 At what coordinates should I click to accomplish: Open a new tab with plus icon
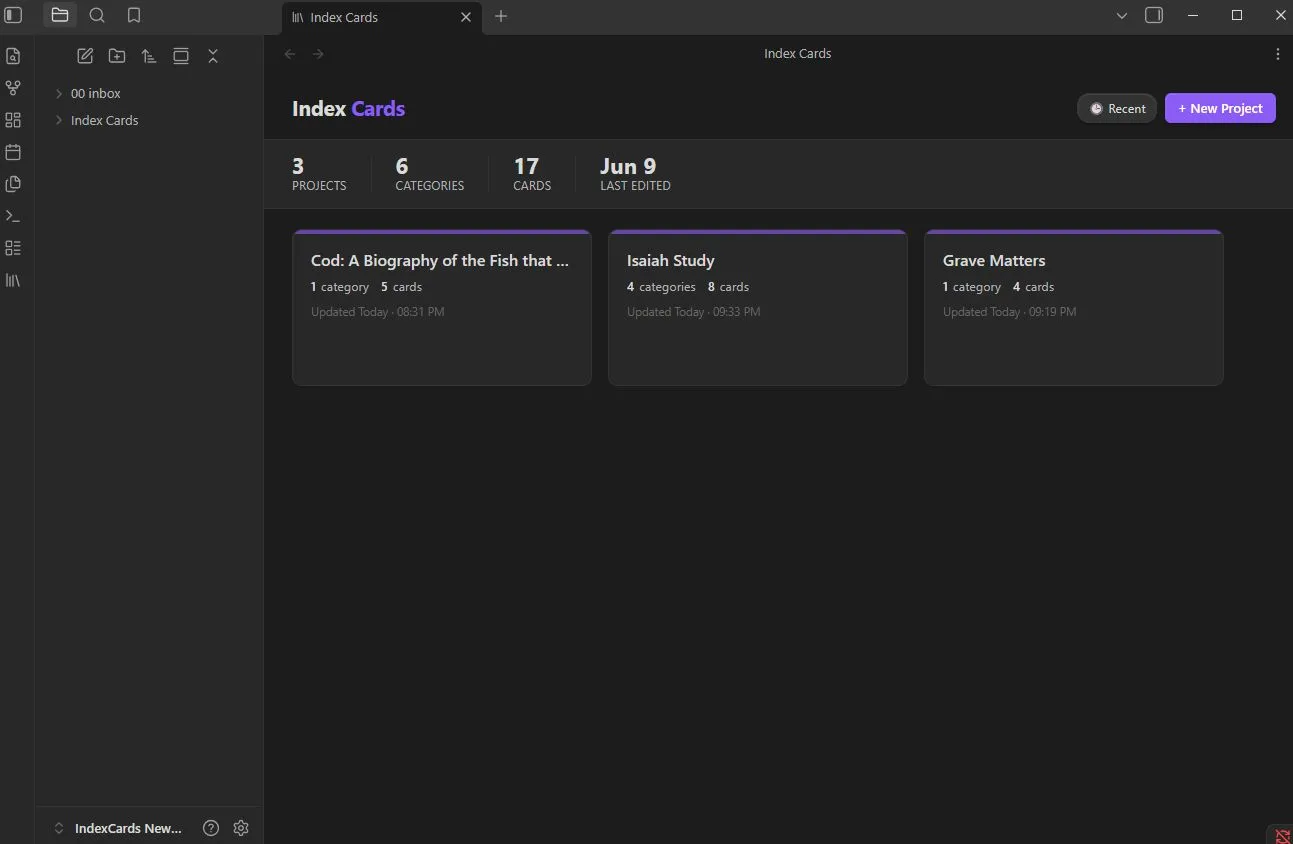coord(501,16)
